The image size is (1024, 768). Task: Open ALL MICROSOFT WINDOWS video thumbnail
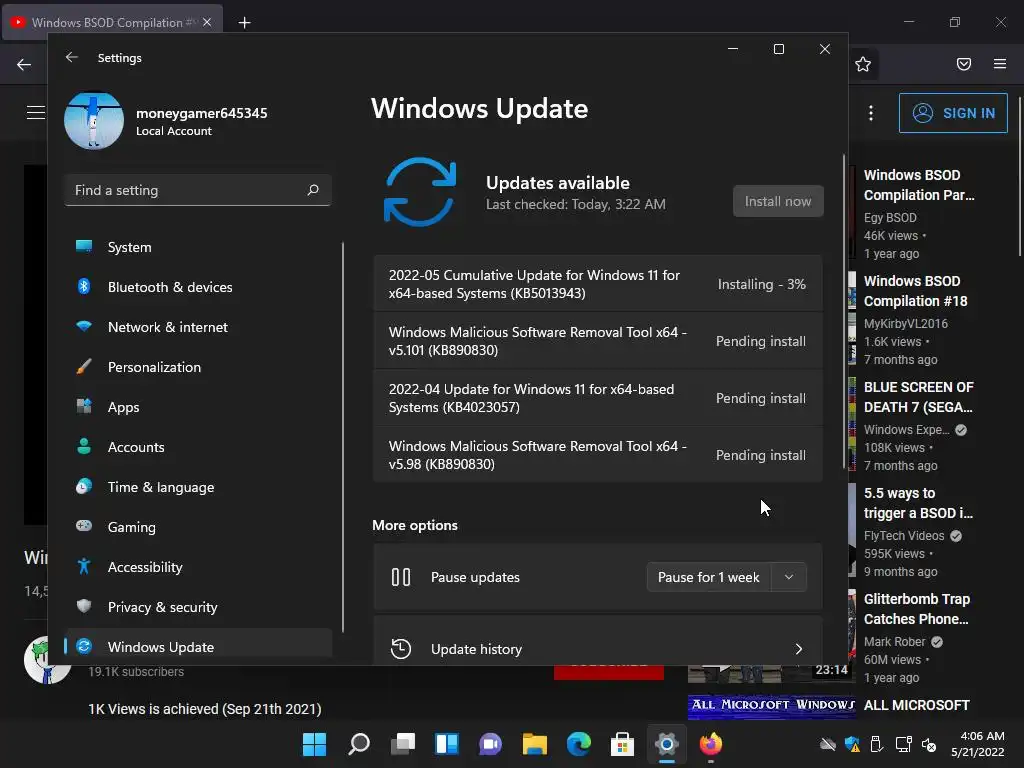coord(772,707)
